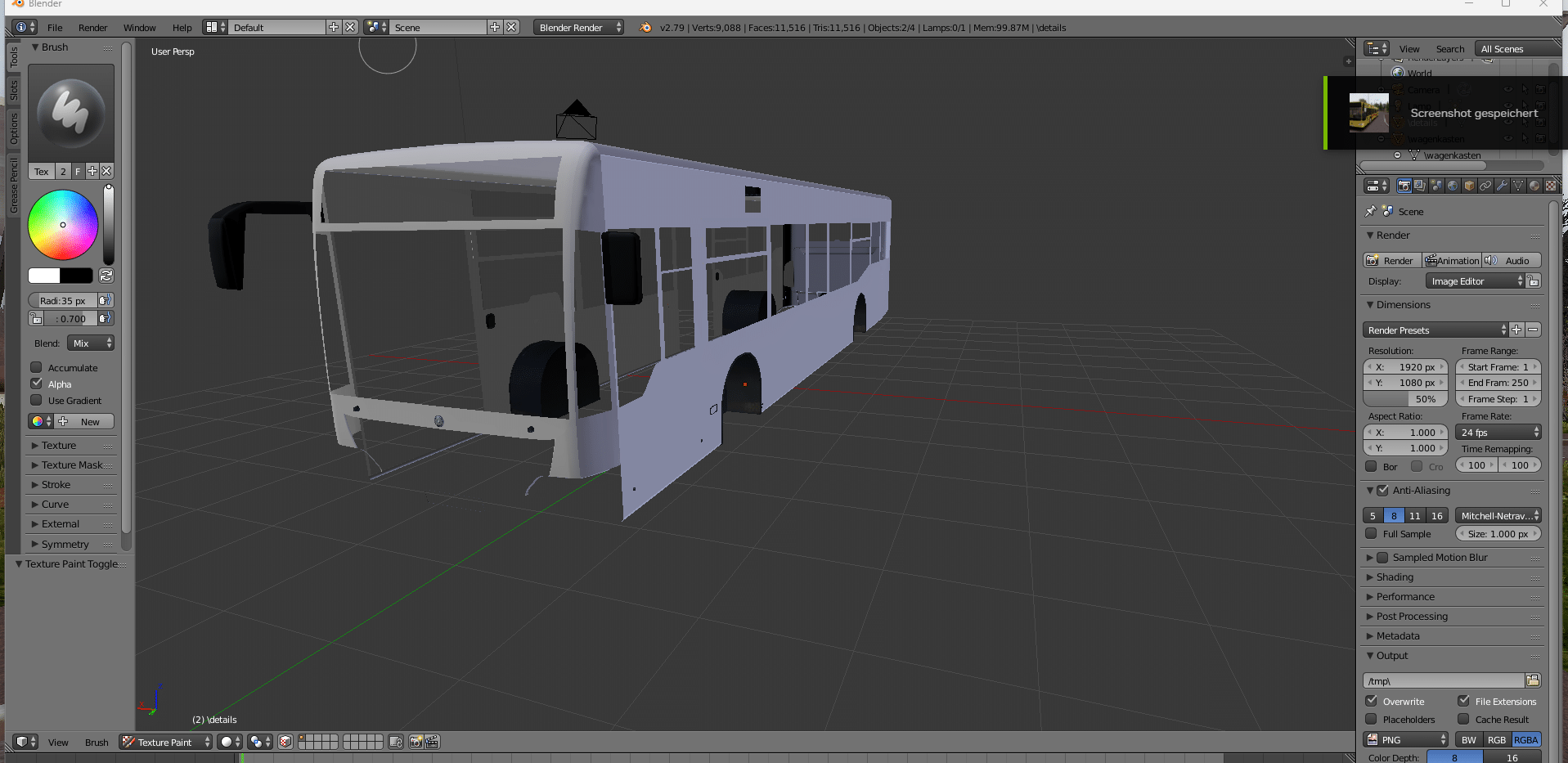1568x763 pixels.
Task: Enable the Accumulate checkbox
Action: [37, 367]
